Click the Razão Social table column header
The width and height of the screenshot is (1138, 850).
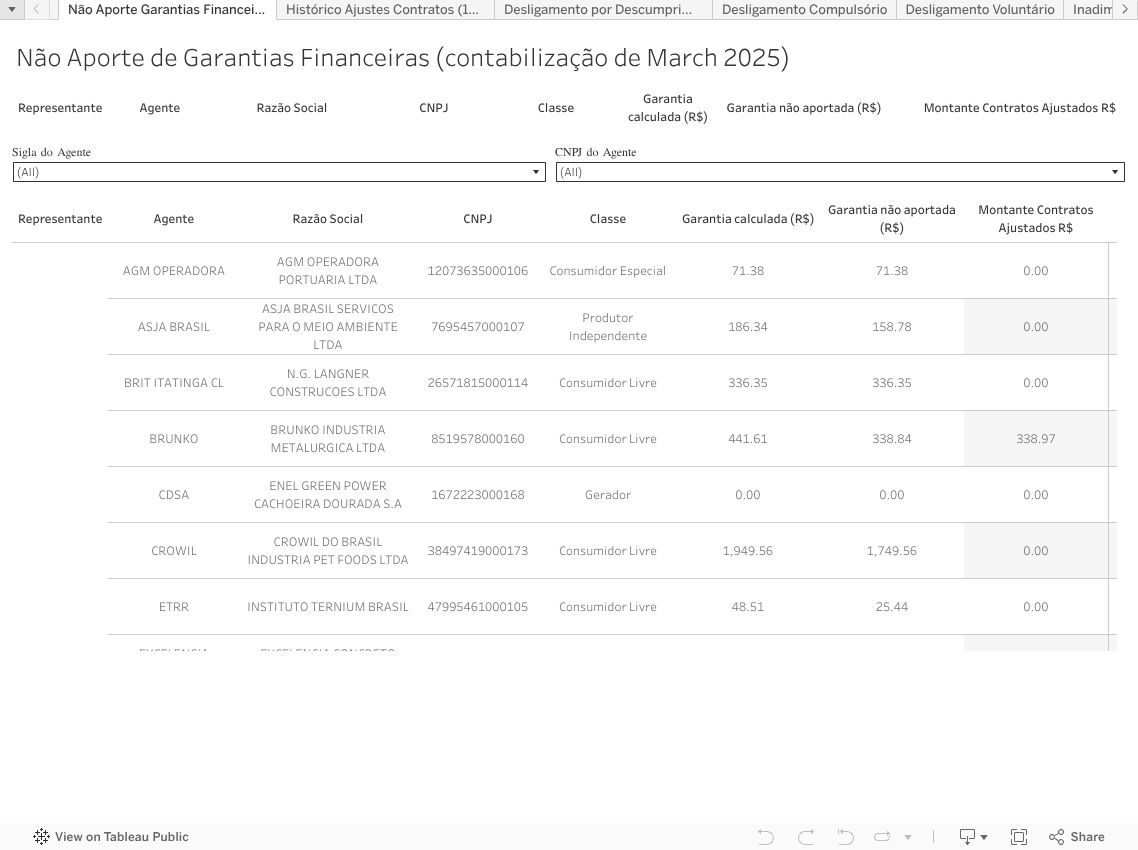click(x=327, y=218)
